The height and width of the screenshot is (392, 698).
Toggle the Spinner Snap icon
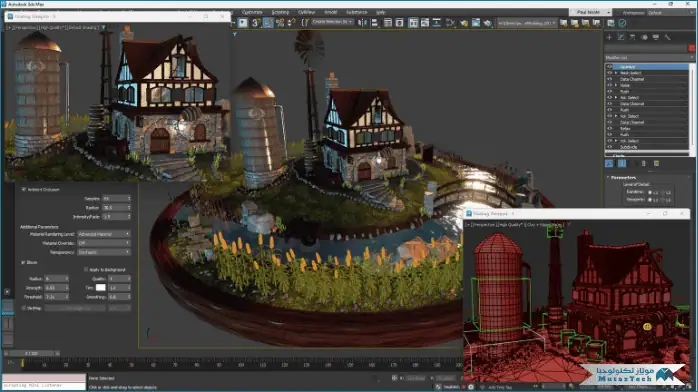pyautogui.click(x=292, y=22)
